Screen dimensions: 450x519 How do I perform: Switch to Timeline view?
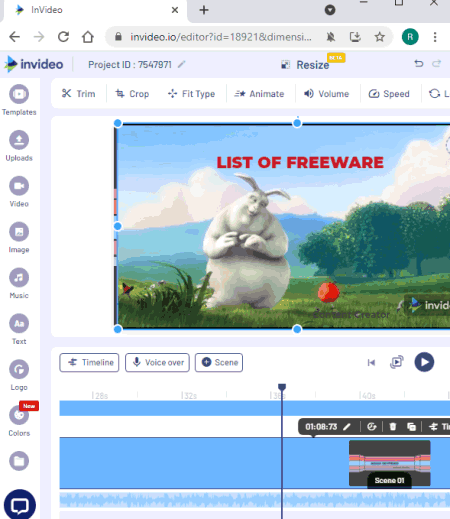pos(89,362)
